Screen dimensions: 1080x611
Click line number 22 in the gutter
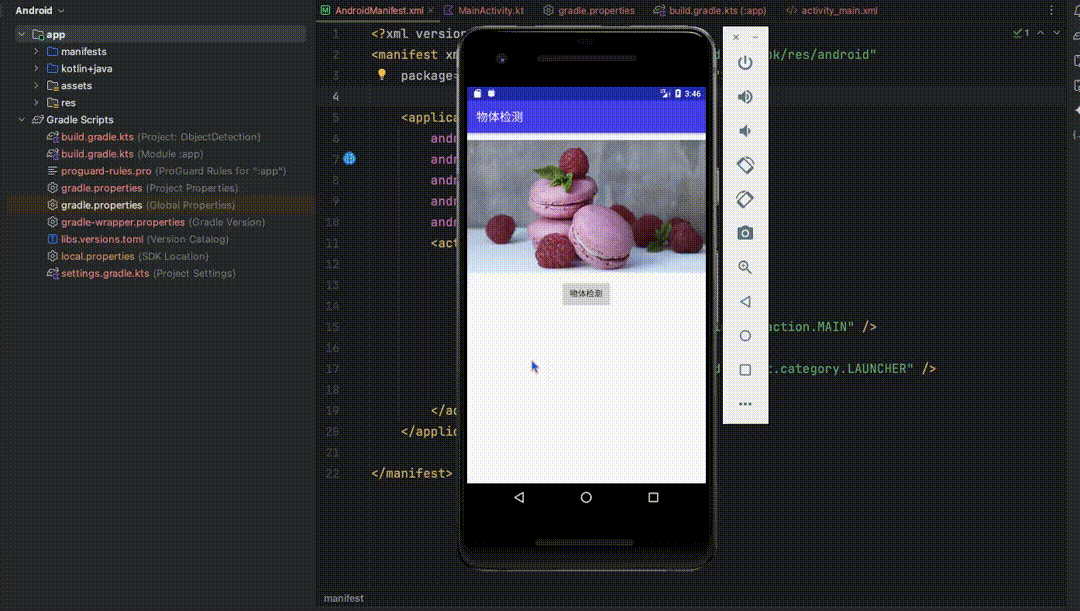[333, 474]
